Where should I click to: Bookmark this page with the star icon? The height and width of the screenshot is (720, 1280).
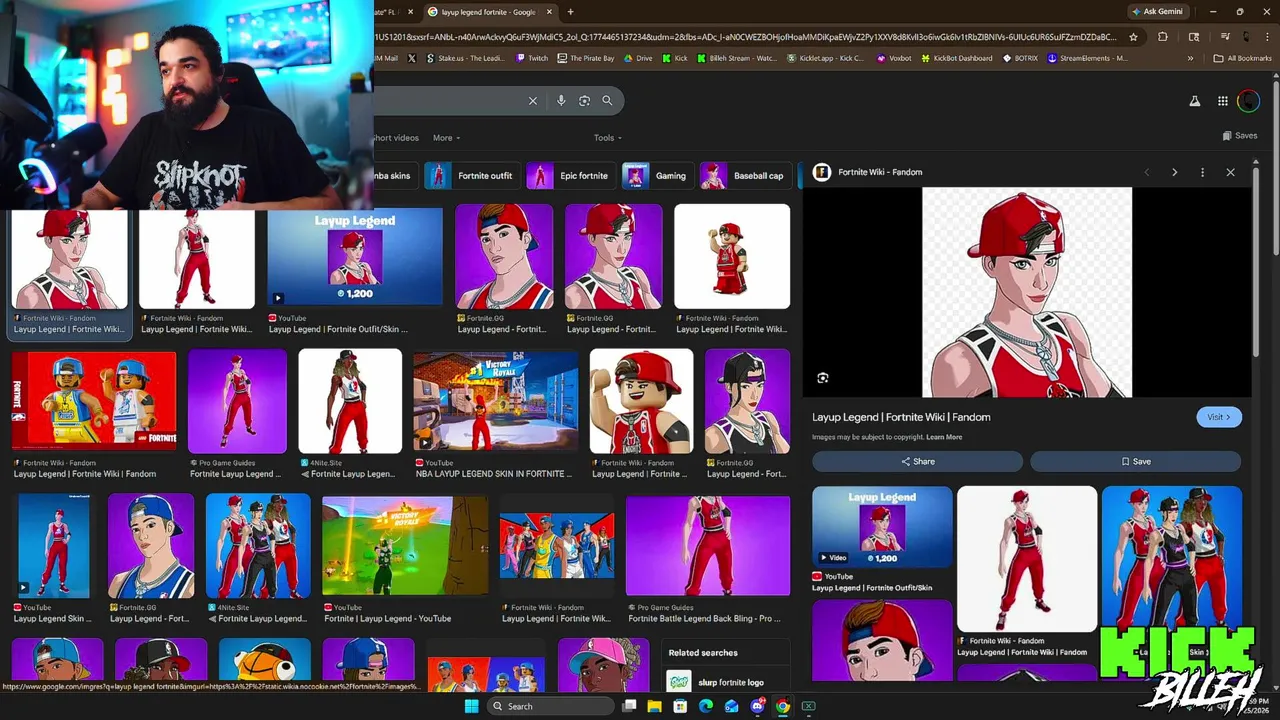[x=1133, y=37]
